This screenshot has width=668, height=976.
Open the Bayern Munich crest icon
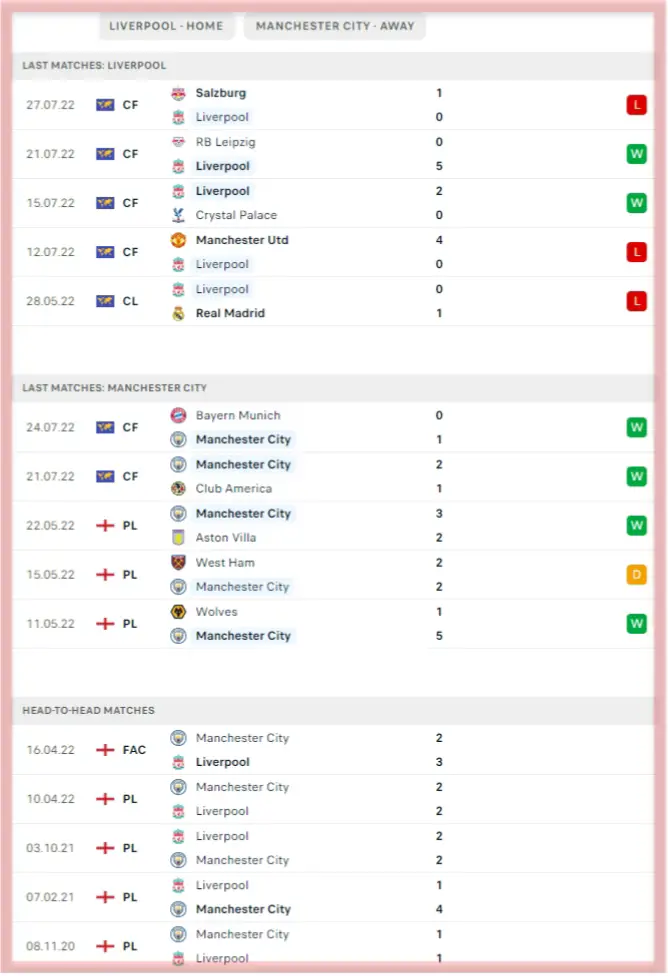[x=178, y=415]
